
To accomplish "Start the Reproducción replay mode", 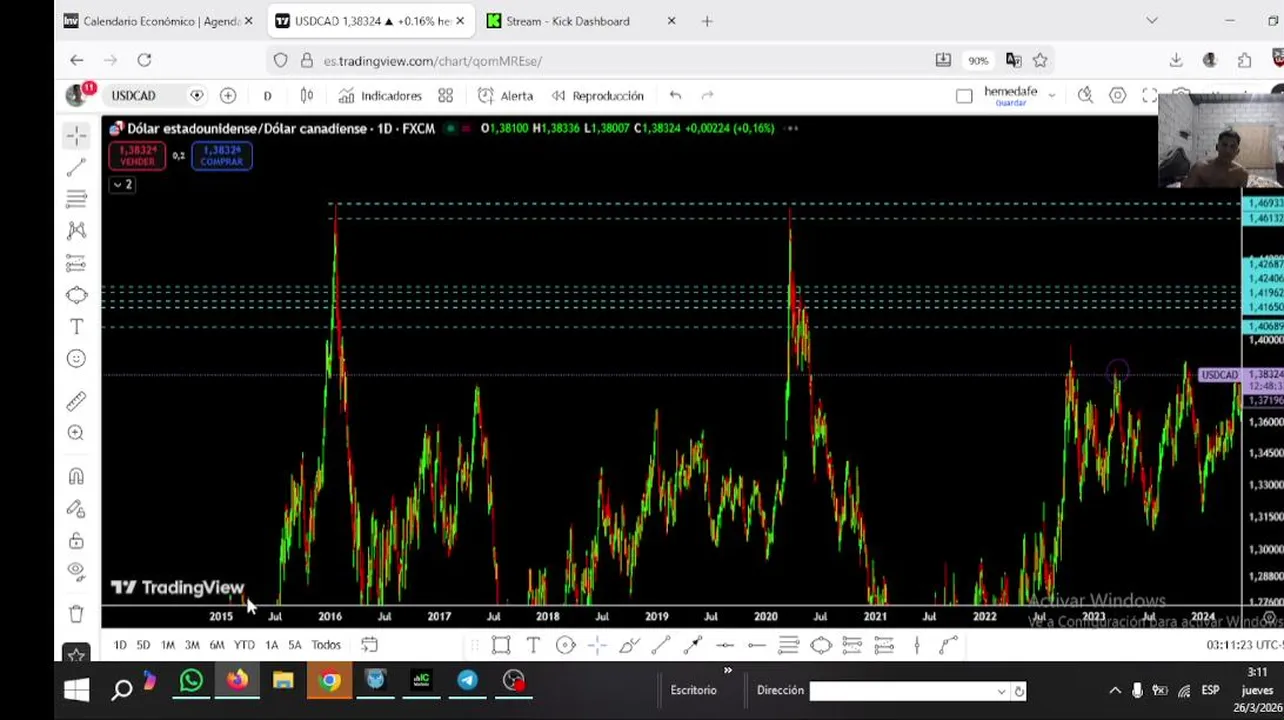I will pos(598,96).
